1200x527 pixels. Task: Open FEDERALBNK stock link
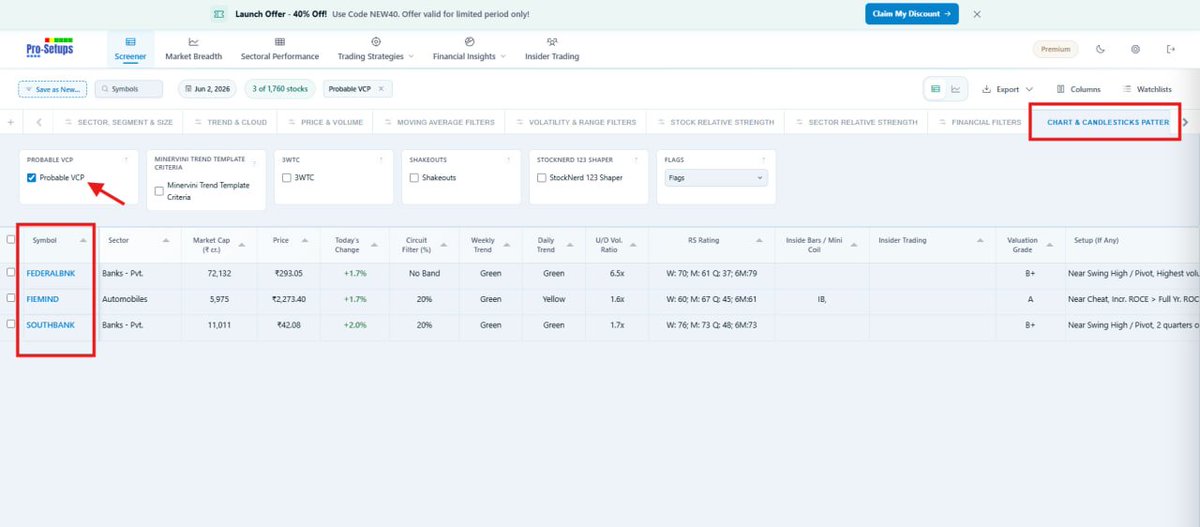[x=51, y=272]
